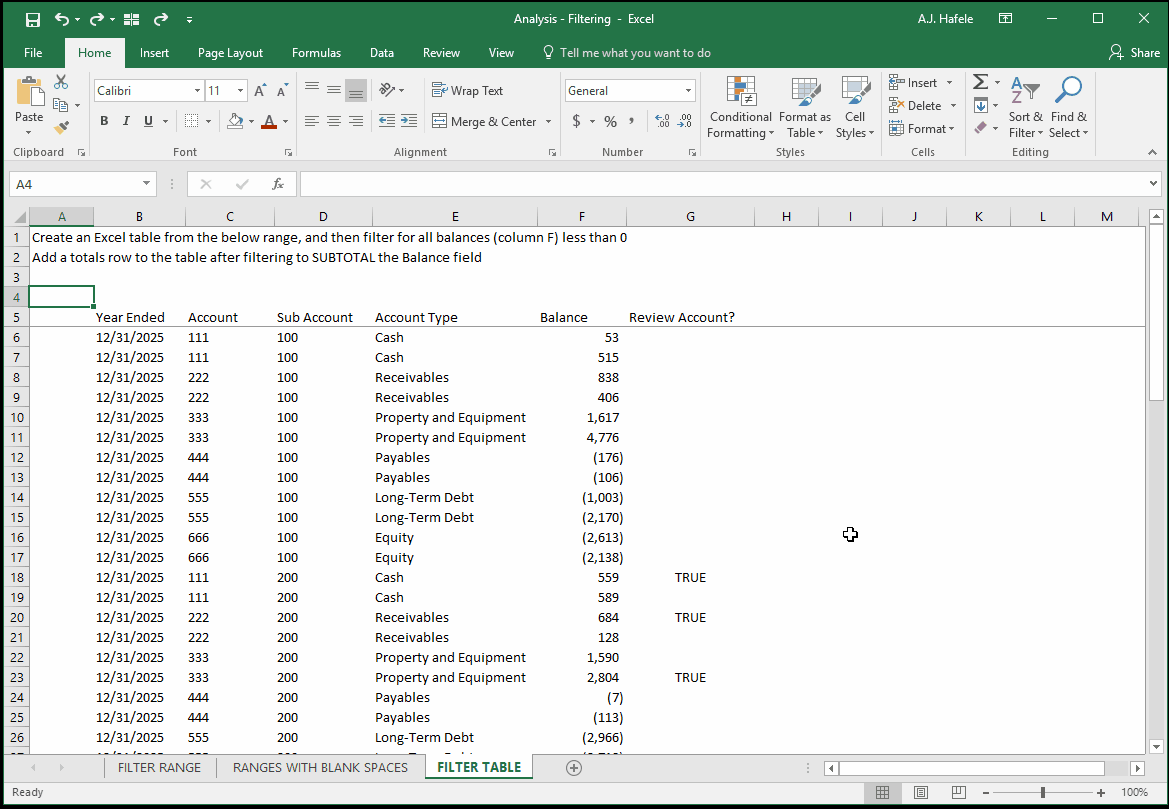Align text to the right
The image size is (1169, 809).
pyautogui.click(x=356, y=121)
